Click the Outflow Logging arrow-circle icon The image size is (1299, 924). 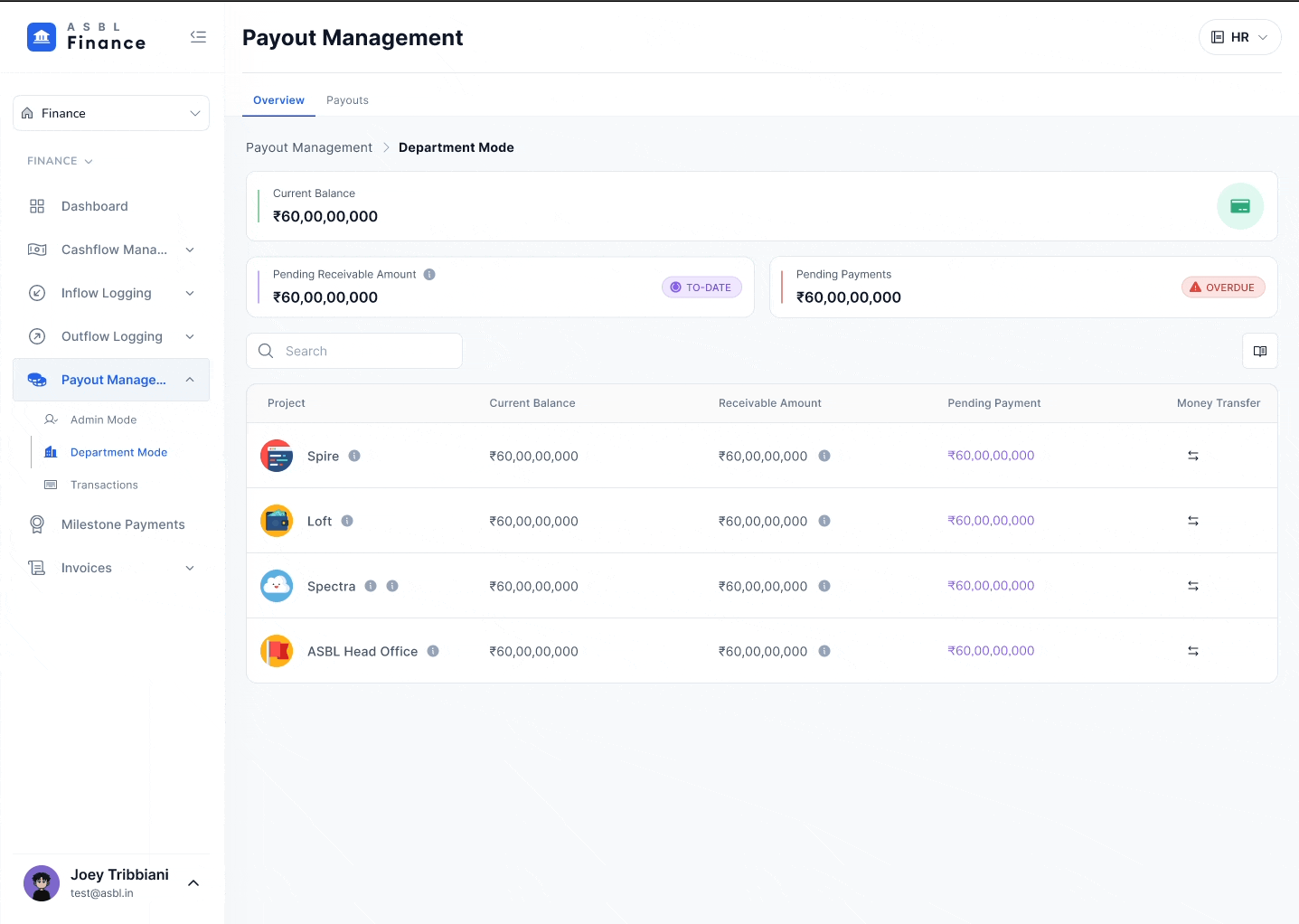[x=37, y=336]
